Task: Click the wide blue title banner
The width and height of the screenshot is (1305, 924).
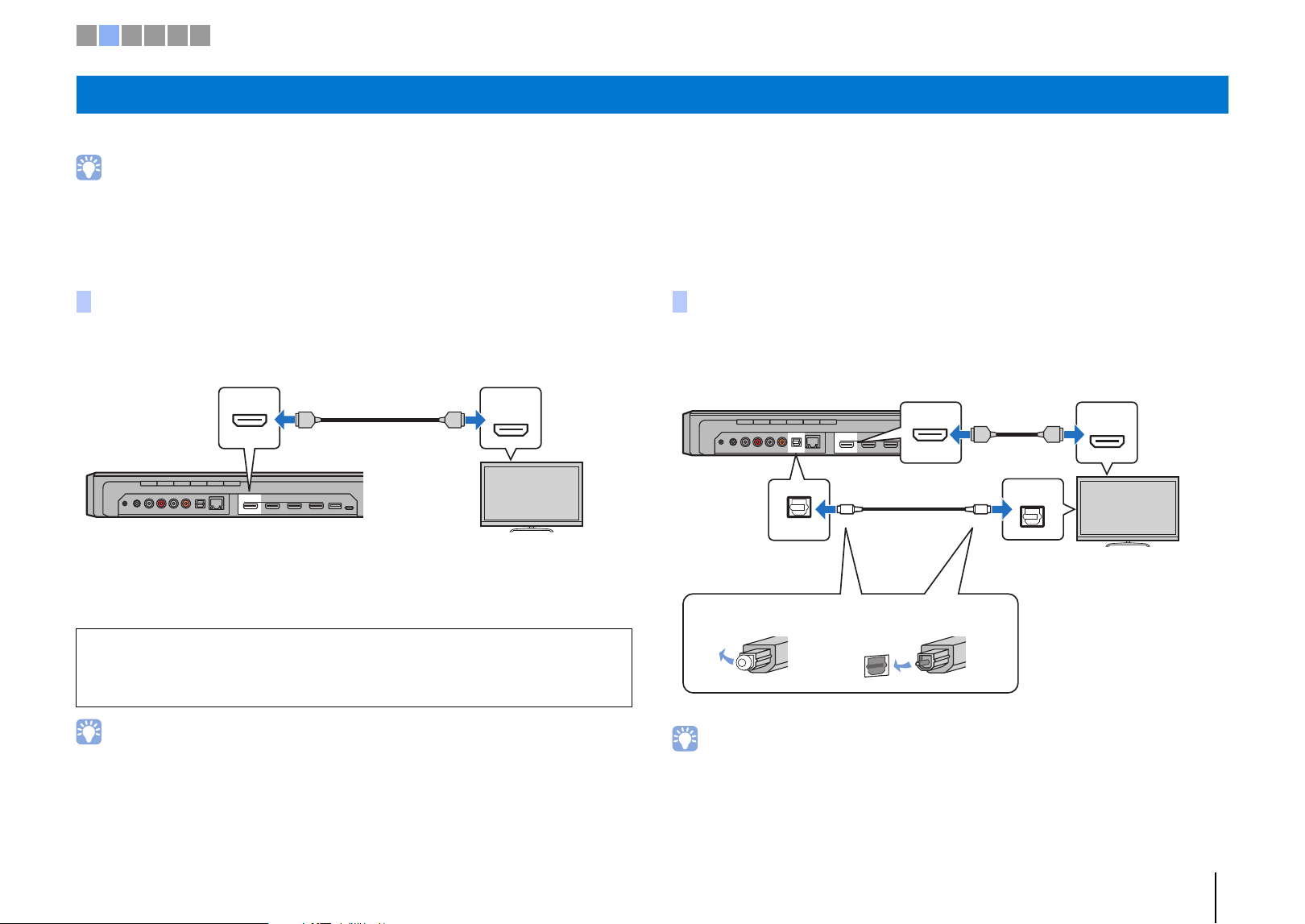Action: pos(652,94)
